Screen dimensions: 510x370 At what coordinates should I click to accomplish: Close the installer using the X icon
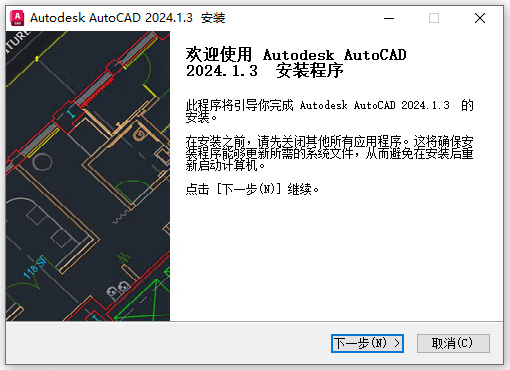tap(480, 18)
